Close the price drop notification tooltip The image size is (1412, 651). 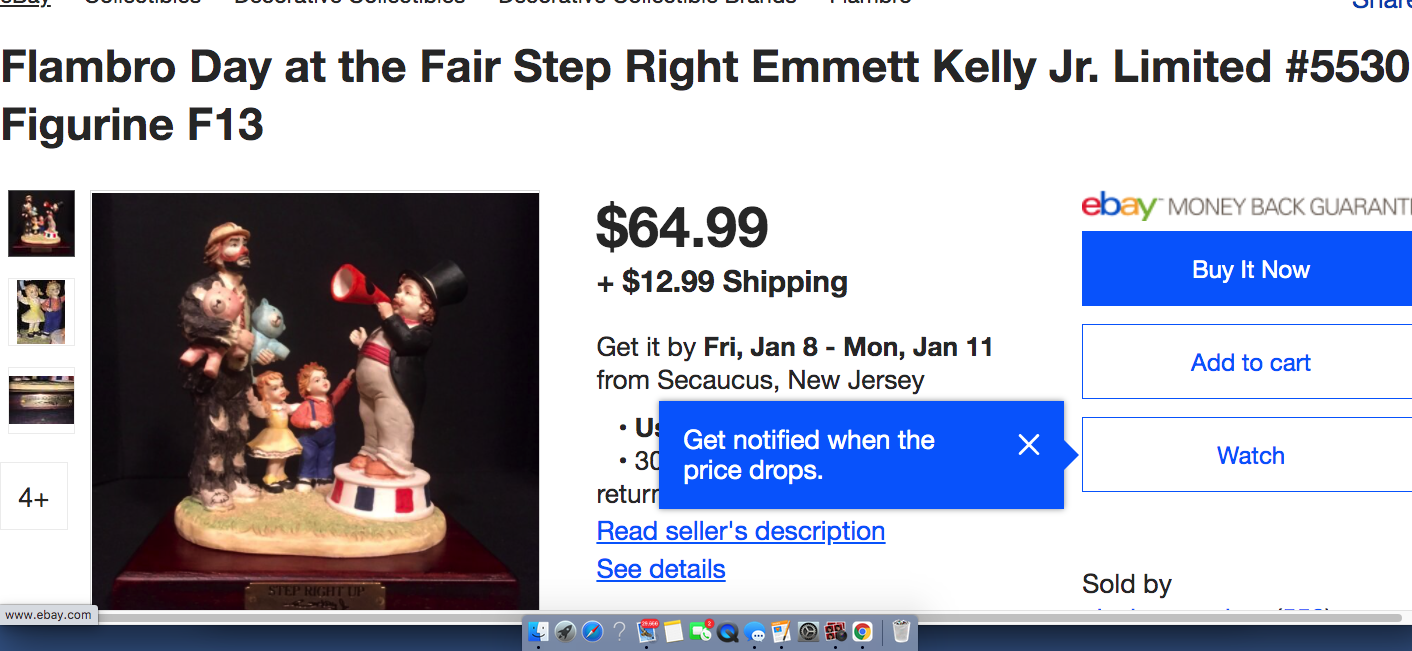(x=1028, y=445)
